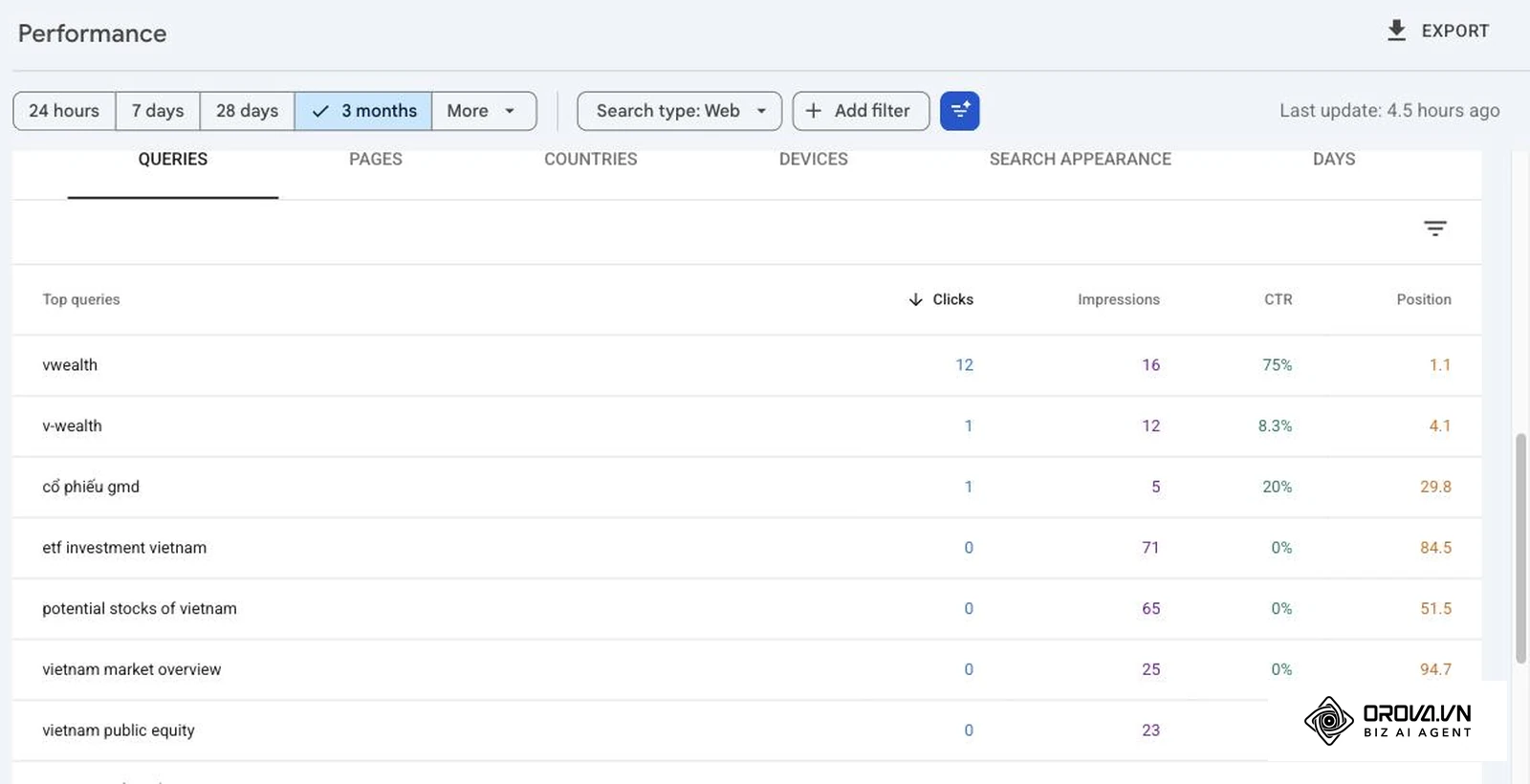Click the 29.8 position value
The height and width of the screenshot is (784, 1530).
(x=1435, y=487)
